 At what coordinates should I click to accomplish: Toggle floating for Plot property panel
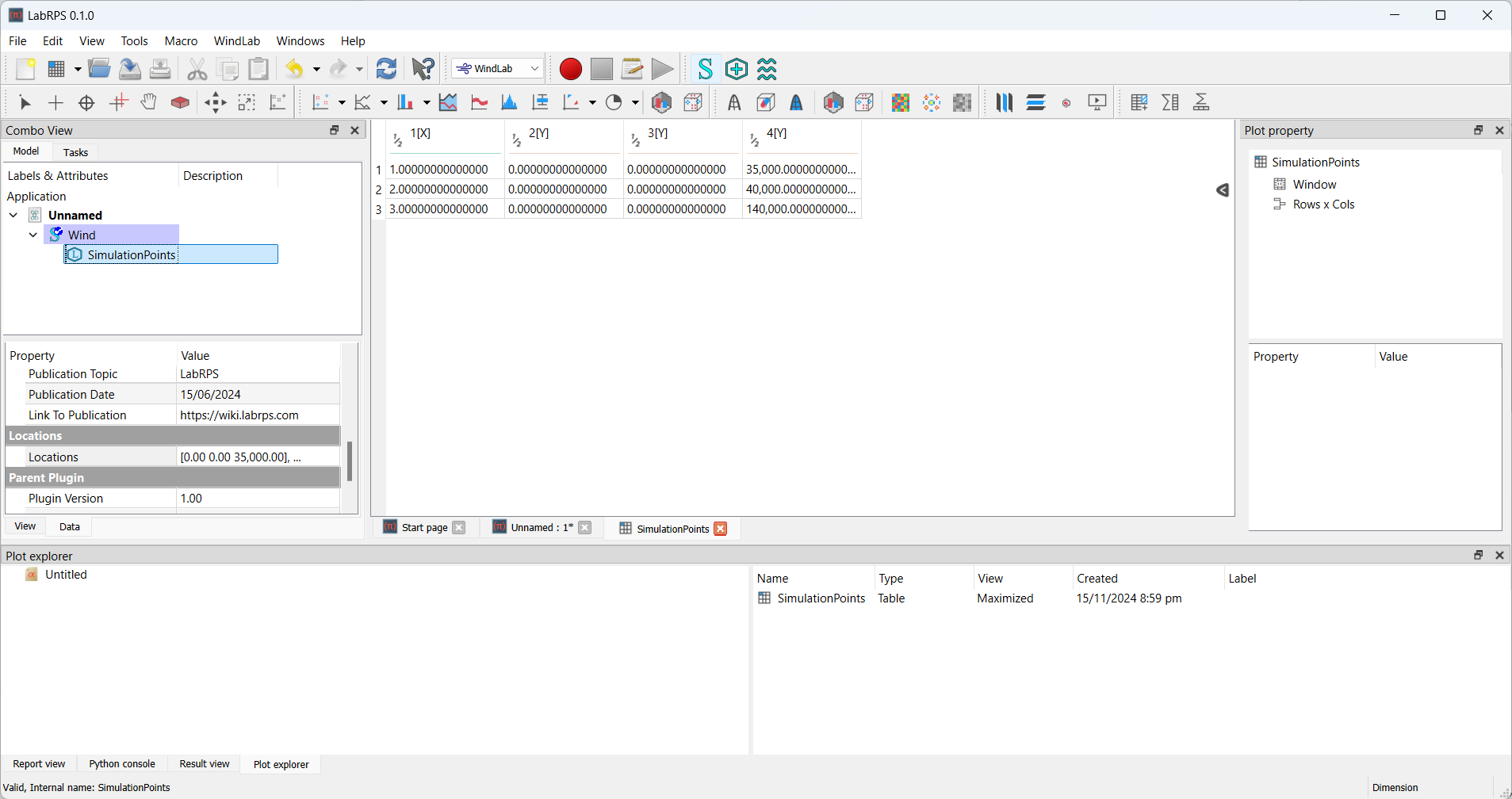point(1478,130)
